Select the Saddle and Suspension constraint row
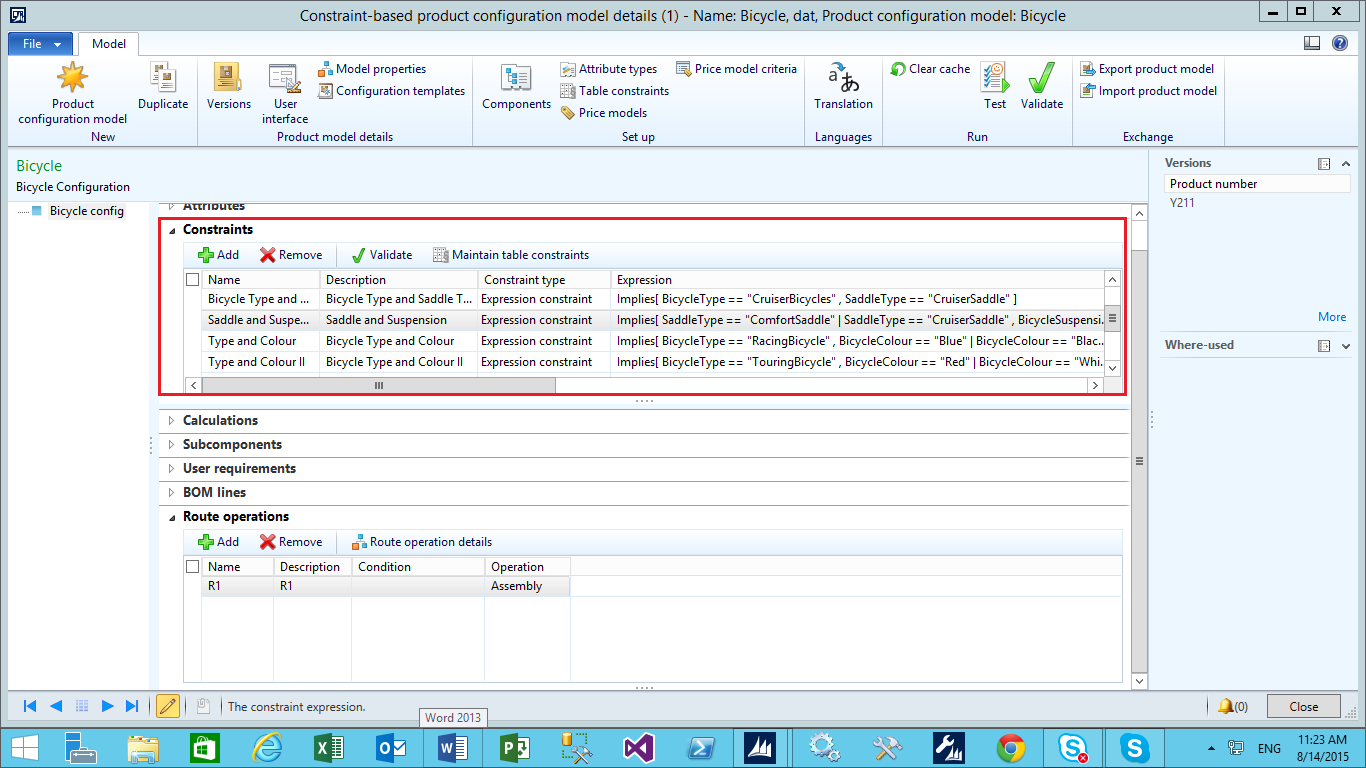Screen dimensions: 1366x768 point(653,320)
